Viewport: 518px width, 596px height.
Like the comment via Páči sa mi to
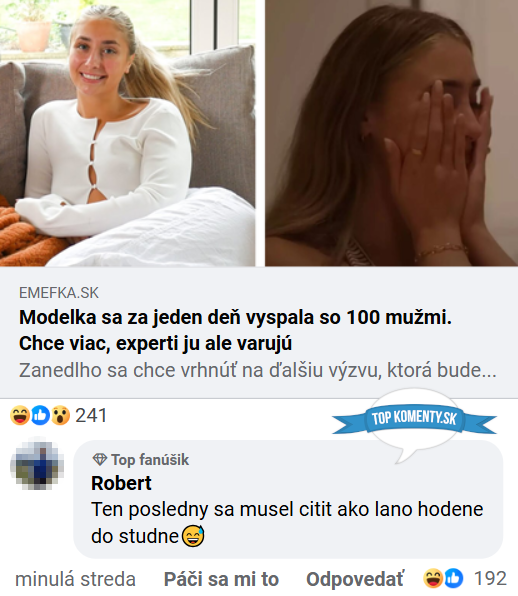[x=221, y=580]
